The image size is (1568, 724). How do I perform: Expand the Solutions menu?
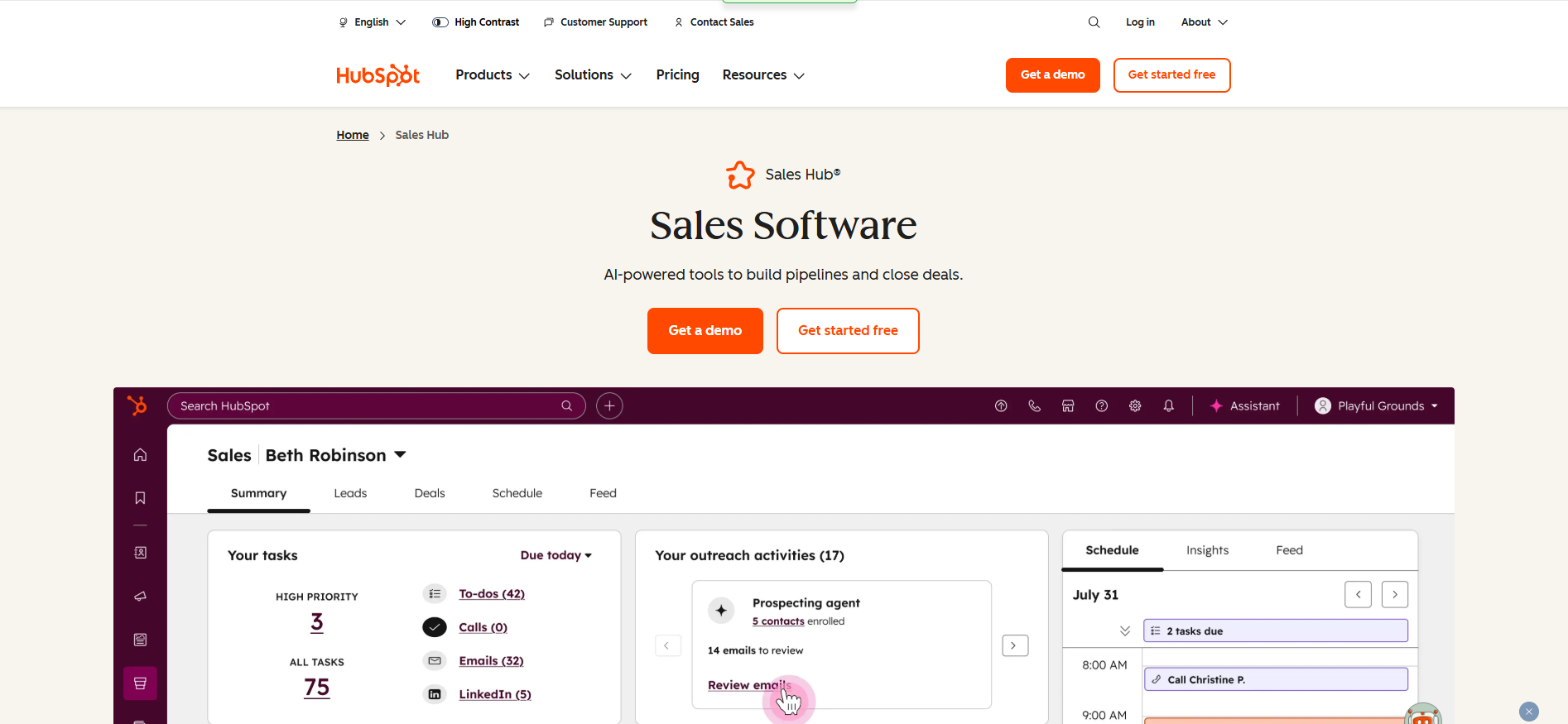click(593, 75)
